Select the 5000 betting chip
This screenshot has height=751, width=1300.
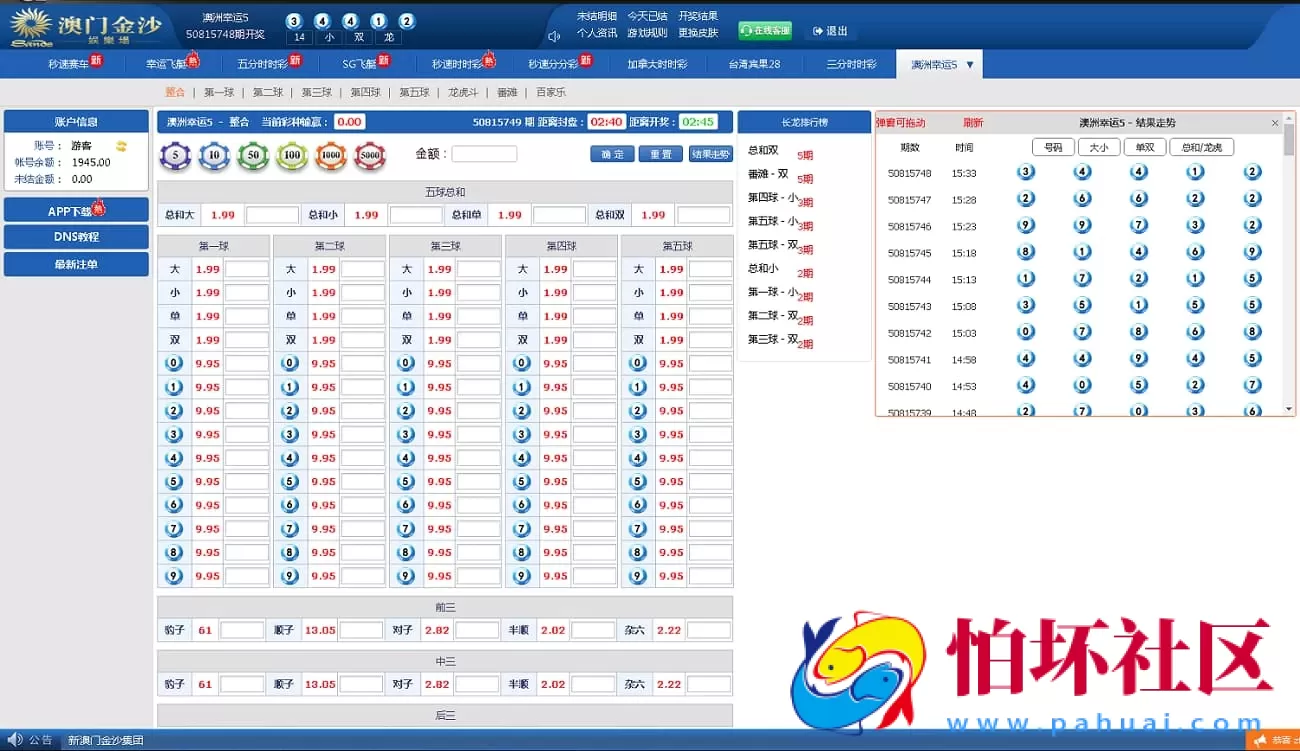[370, 155]
